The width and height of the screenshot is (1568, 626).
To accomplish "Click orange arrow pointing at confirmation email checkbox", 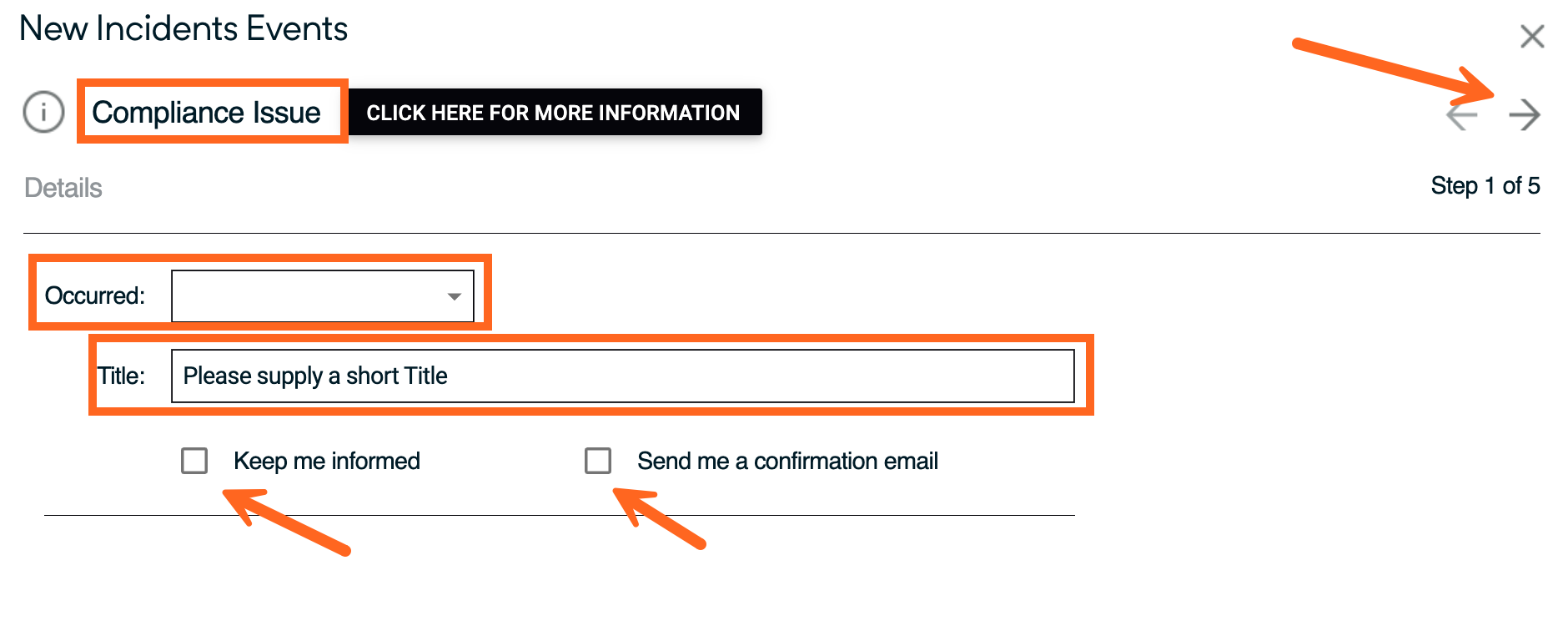I will (659, 518).
